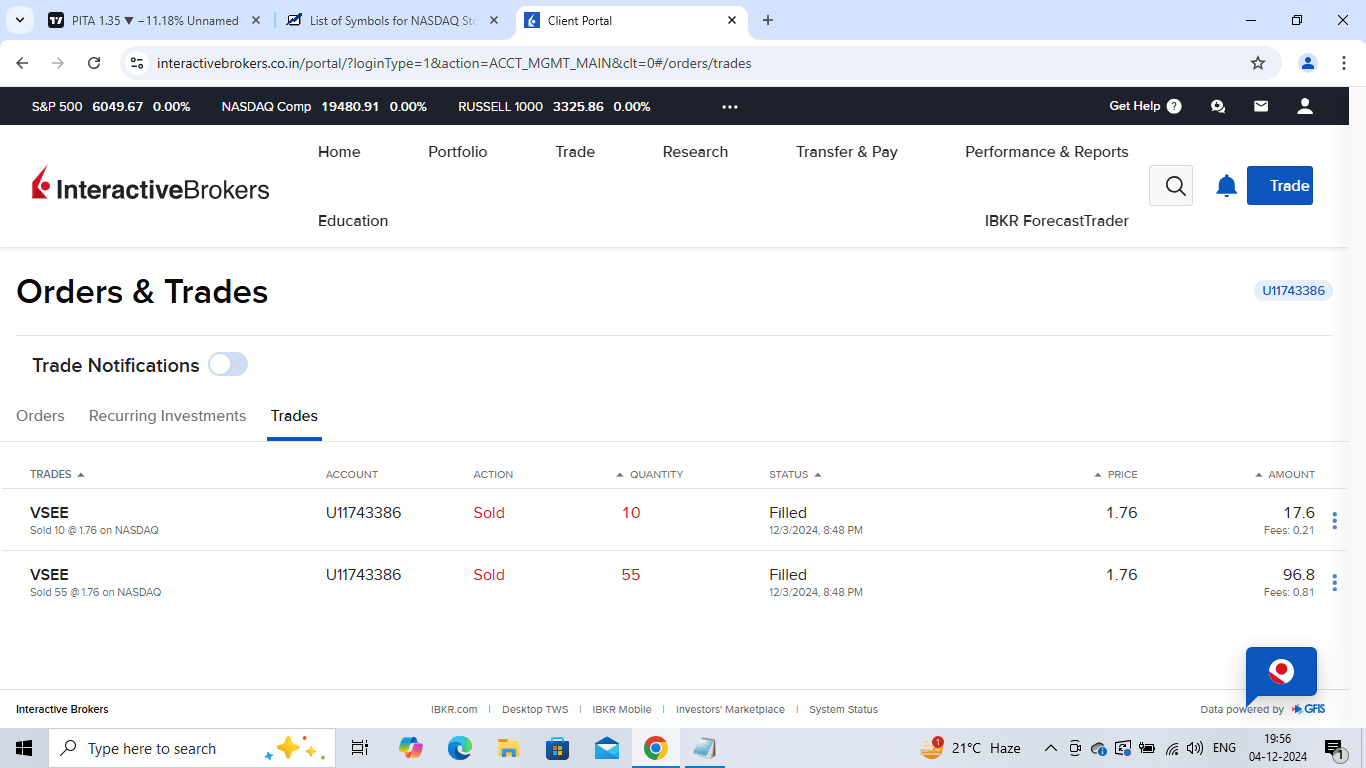The width and height of the screenshot is (1366, 768).
Task: Toggle the Trade Notifications switch
Action: 228,365
